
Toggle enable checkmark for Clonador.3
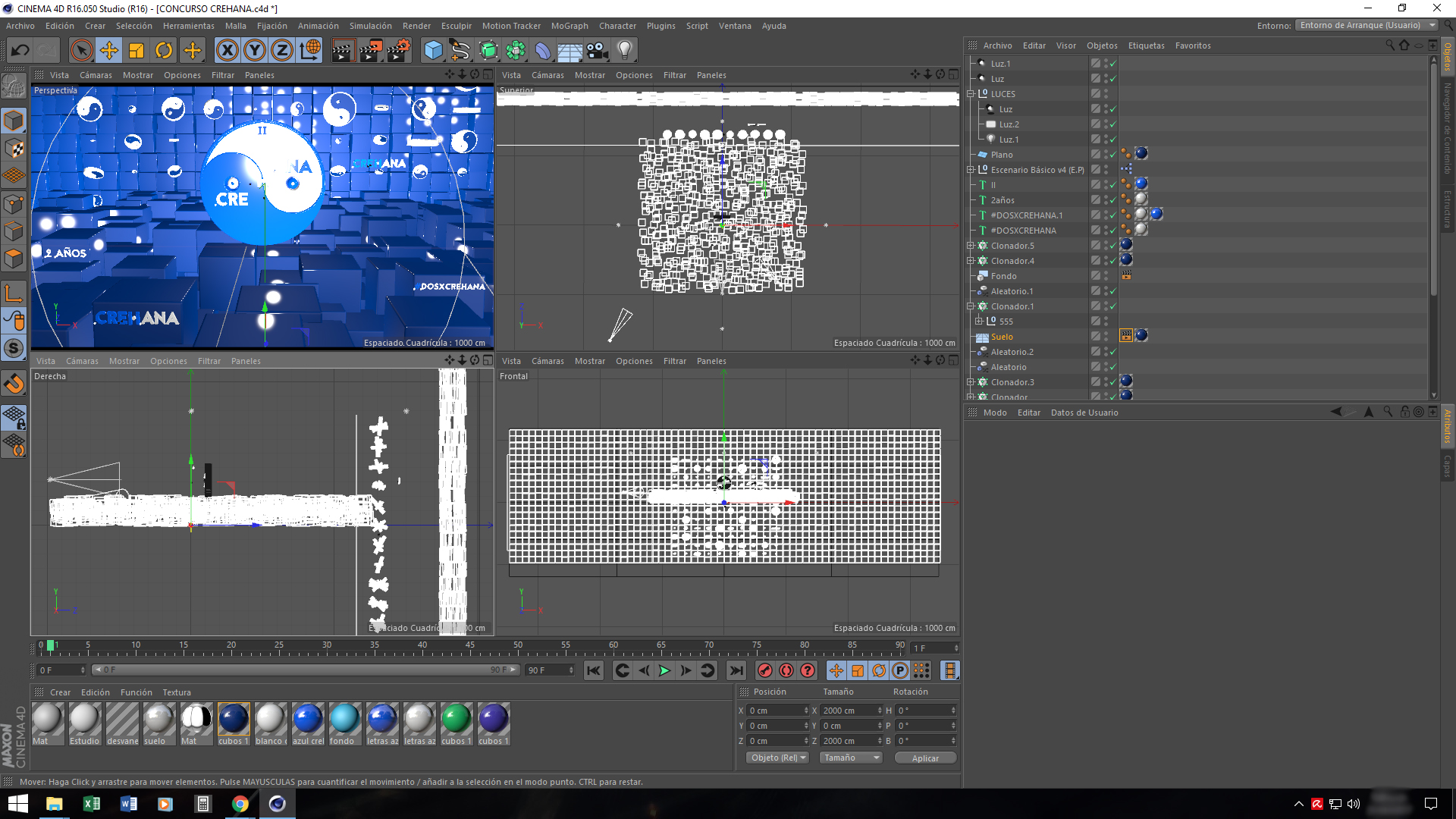1112,382
